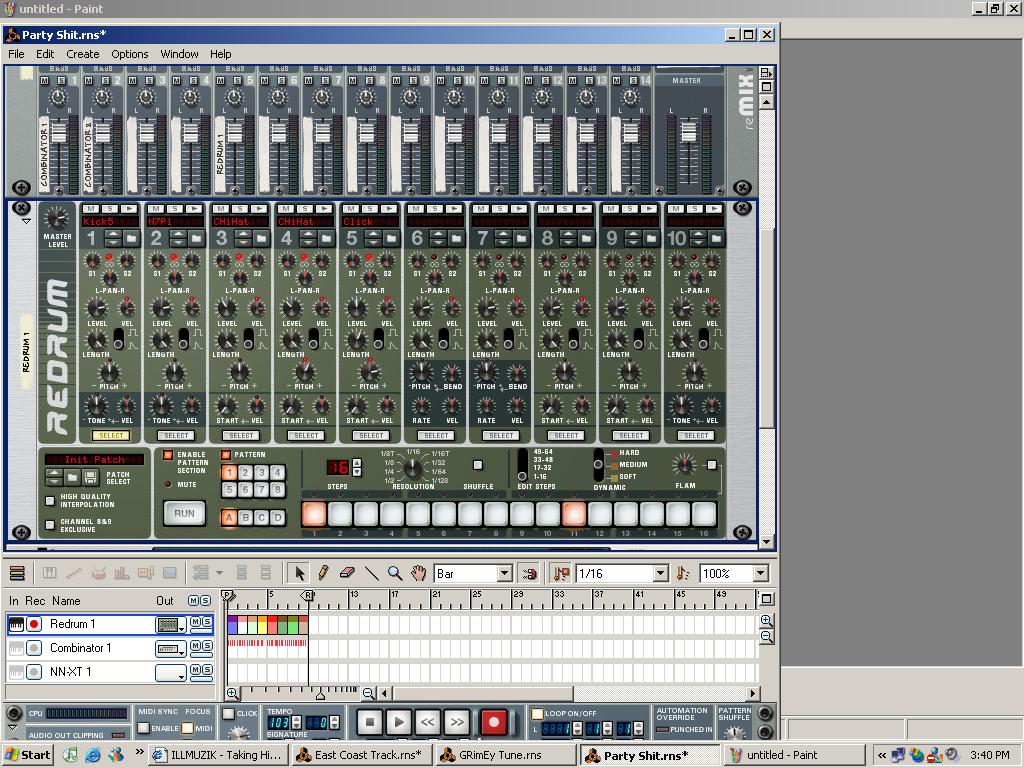The width and height of the screenshot is (1024, 768).
Task: Select the Line tool in the sequencer toolbar
Action: pyautogui.click(x=371, y=573)
